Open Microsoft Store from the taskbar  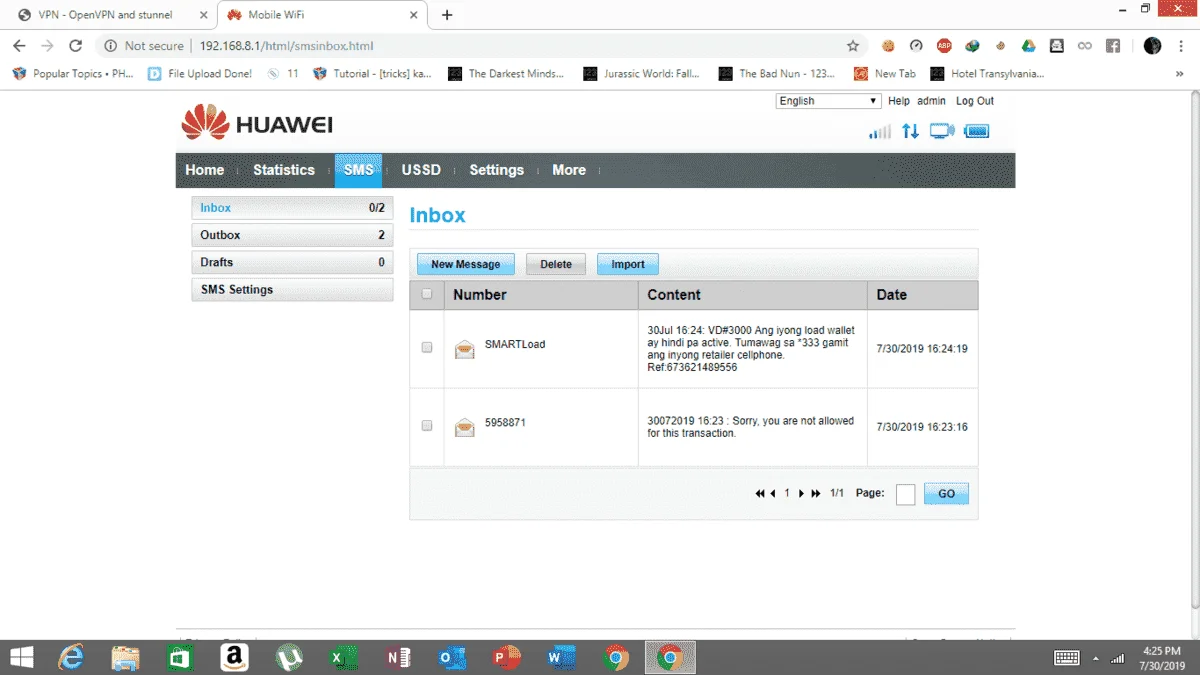tap(180, 657)
